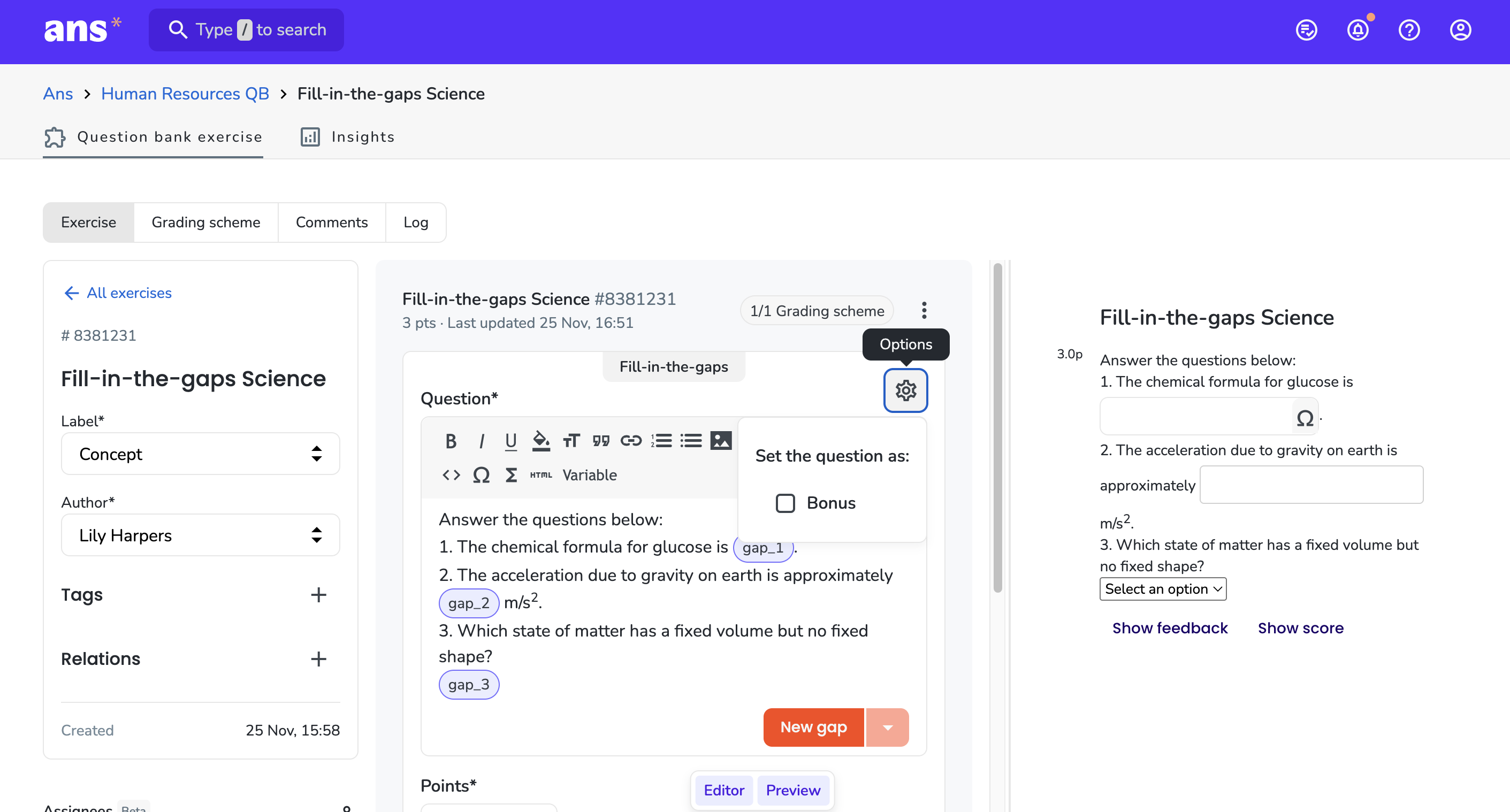Image resolution: width=1510 pixels, height=812 pixels.
Task: Click the Options gear icon
Action: [906, 390]
